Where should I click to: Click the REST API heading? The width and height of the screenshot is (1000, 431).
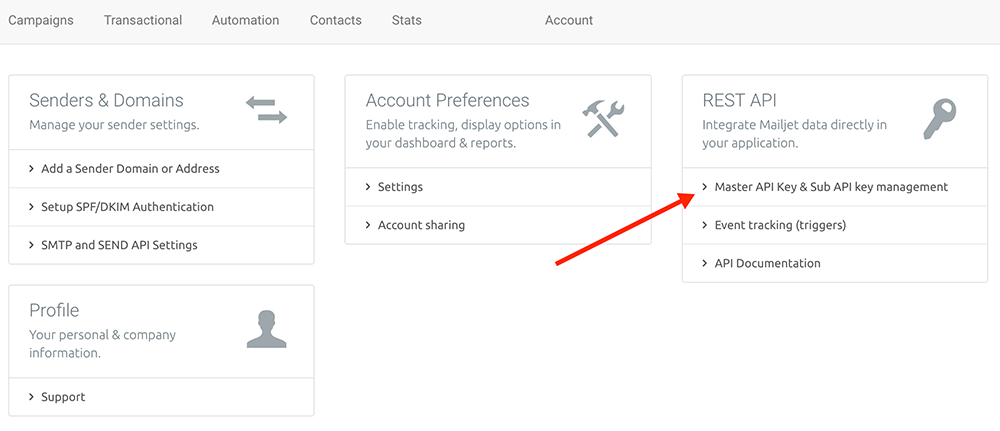(x=739, y=100)
